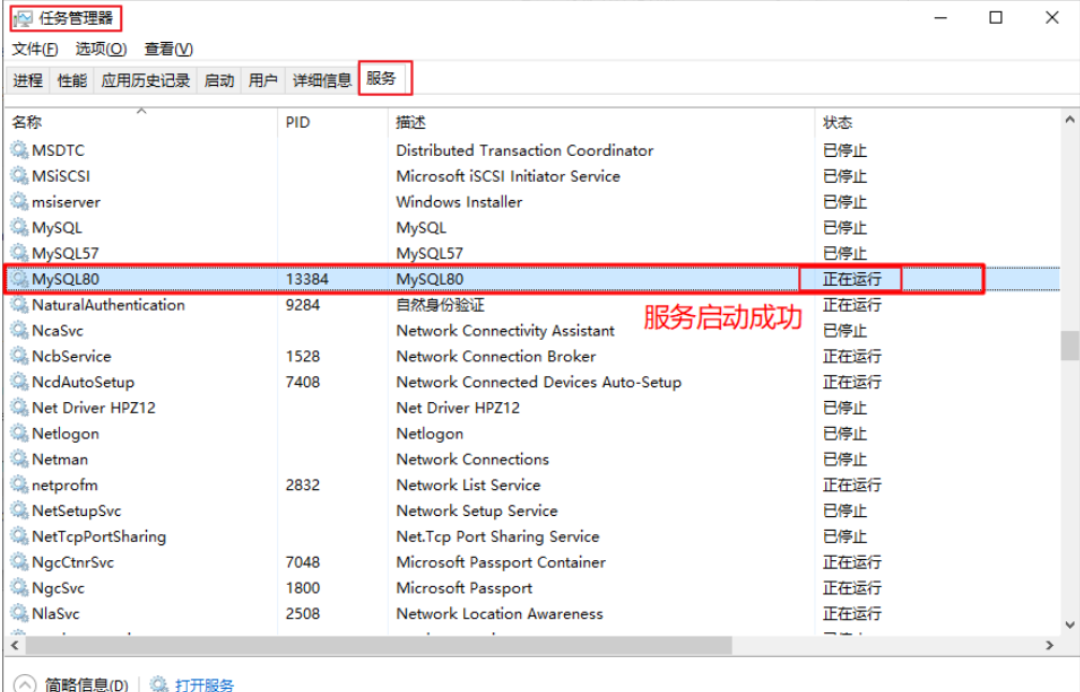Open the 打开服务 link
1080x692 pixels.
click(x=205, y=685)
